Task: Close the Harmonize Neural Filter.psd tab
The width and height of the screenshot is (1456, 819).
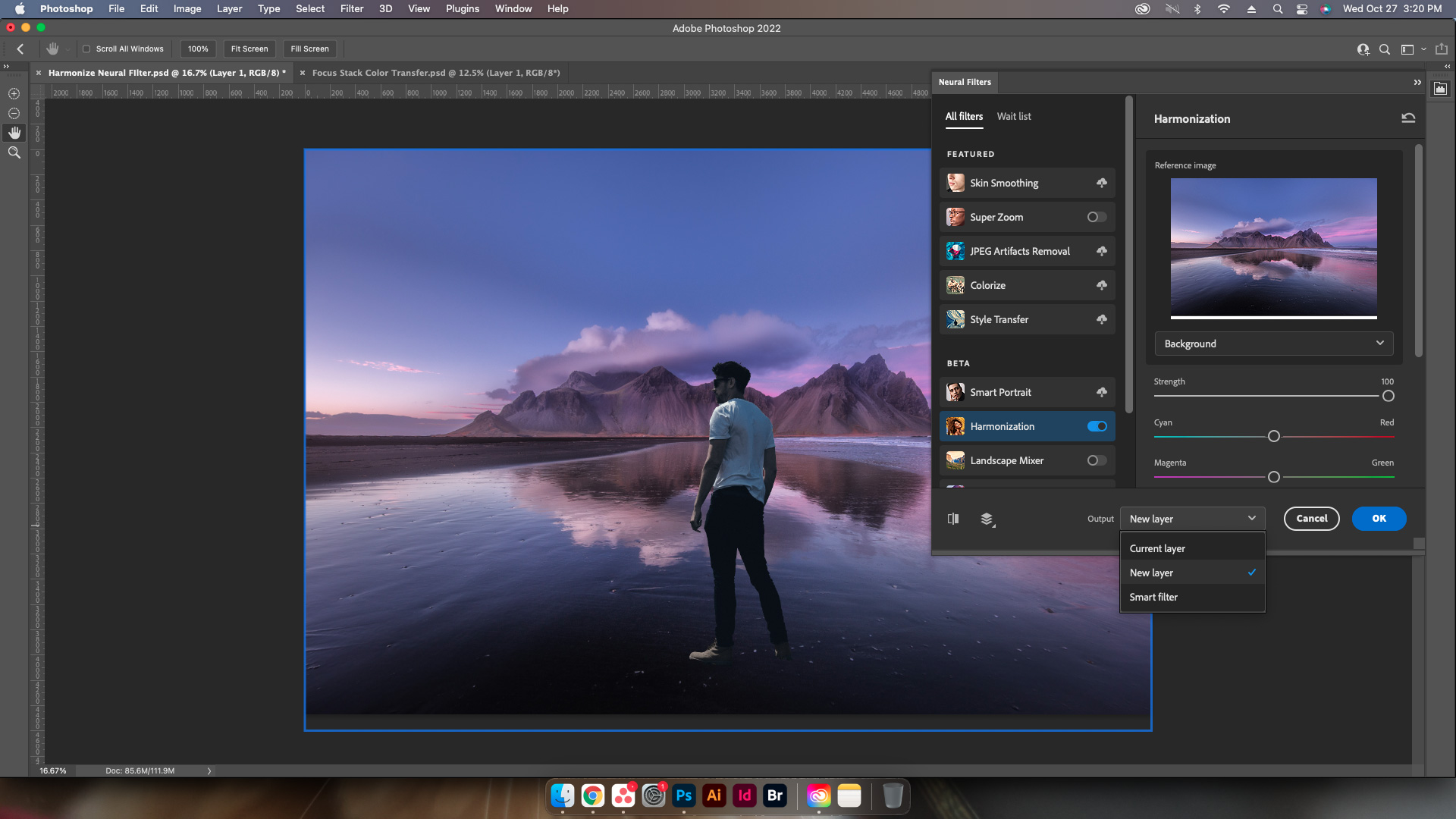Action: [39, 73]
